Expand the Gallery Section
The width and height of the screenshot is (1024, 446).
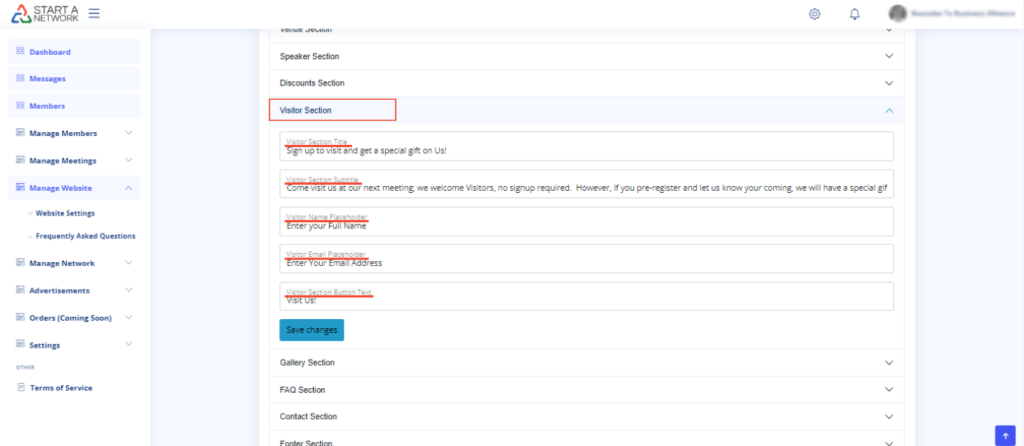[888, 362]
